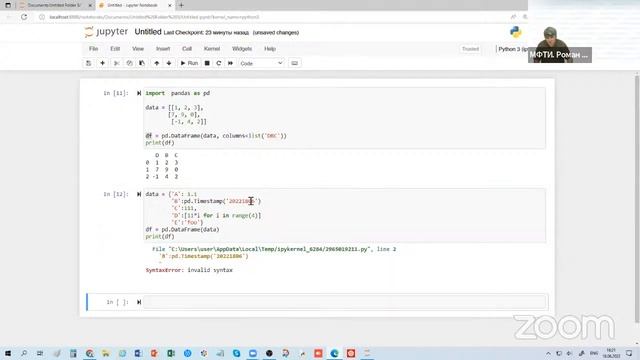640x360 pixels.
Task: Open the taskbar clock and date
Action: (611, 353)
